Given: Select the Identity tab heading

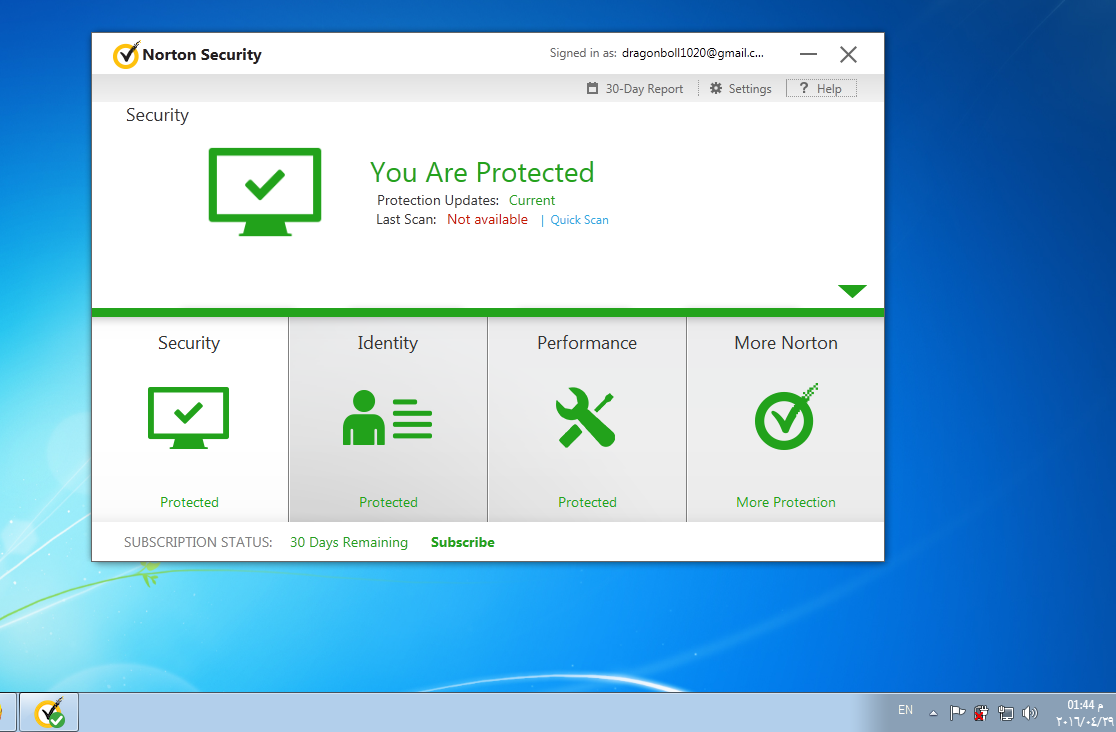Looking at the screenshot, I should (388, 343).
